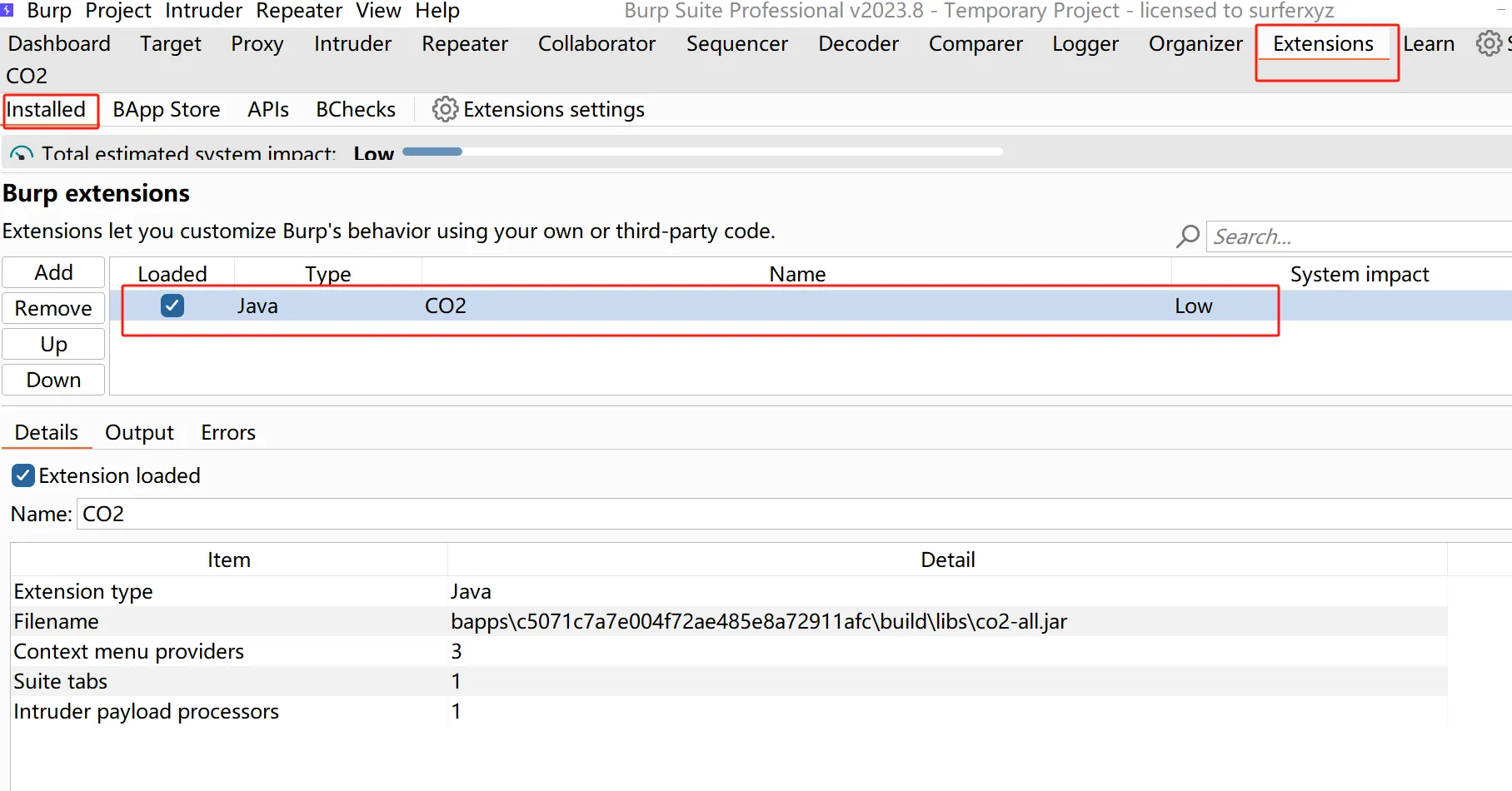Switch to the Collaborator tab
The height and width of the screenshot is (791, 1512).
coord(596,43)
